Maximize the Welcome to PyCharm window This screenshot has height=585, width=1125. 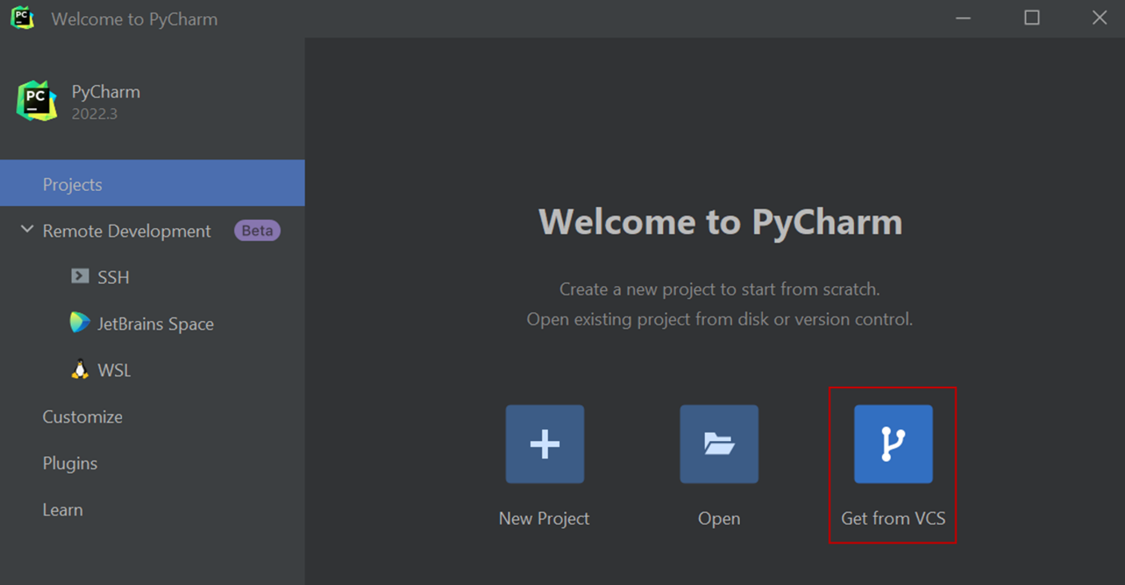click(1032, 18)
